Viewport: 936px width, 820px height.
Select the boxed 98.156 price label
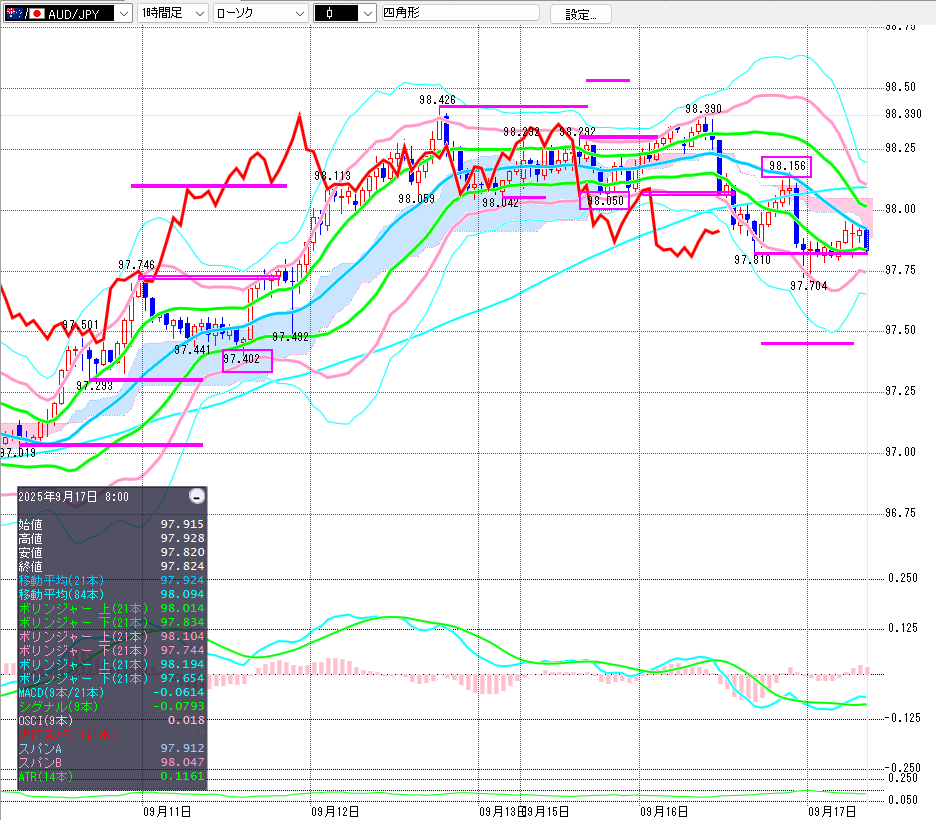coord(787,167)
